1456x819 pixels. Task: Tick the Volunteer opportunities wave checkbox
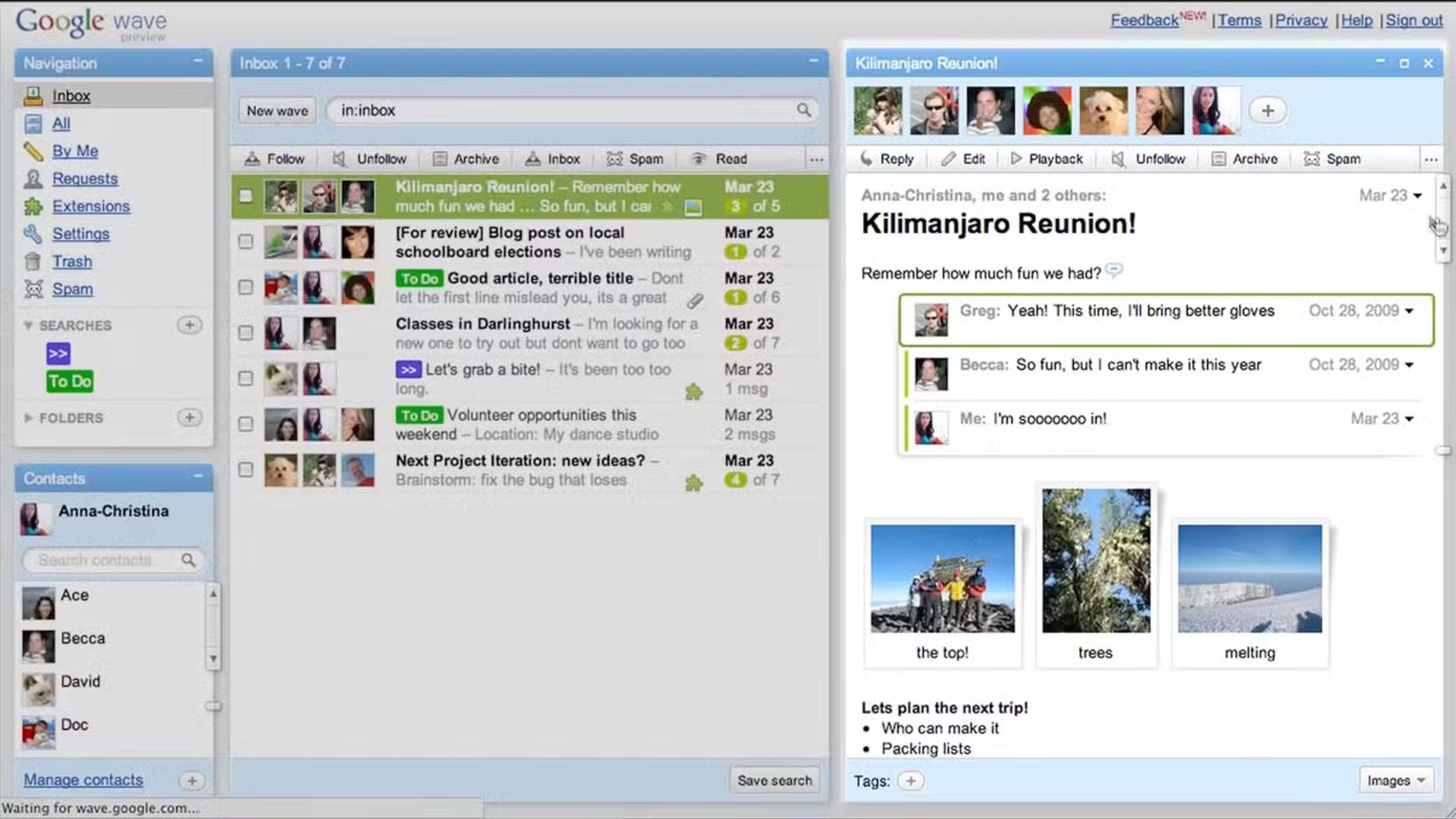coord(245,425)
